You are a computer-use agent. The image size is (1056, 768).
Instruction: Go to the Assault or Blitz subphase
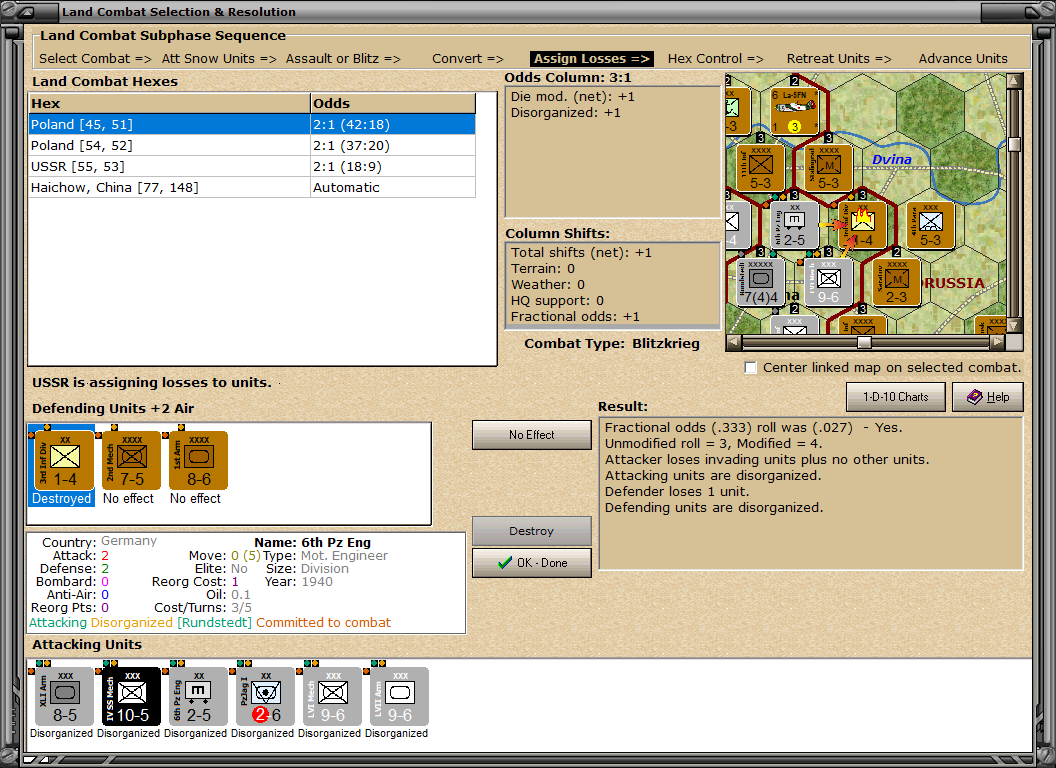point(343,59)
